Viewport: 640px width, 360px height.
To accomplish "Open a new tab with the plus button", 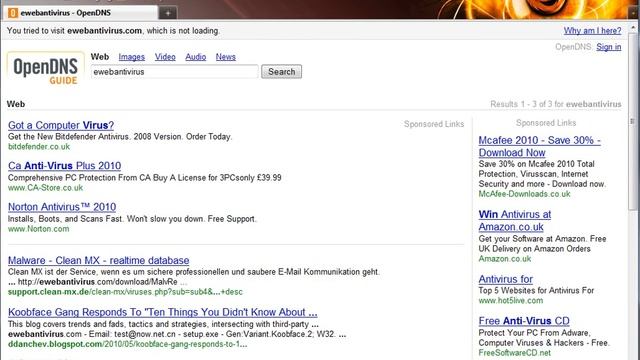I will (168, 13).
